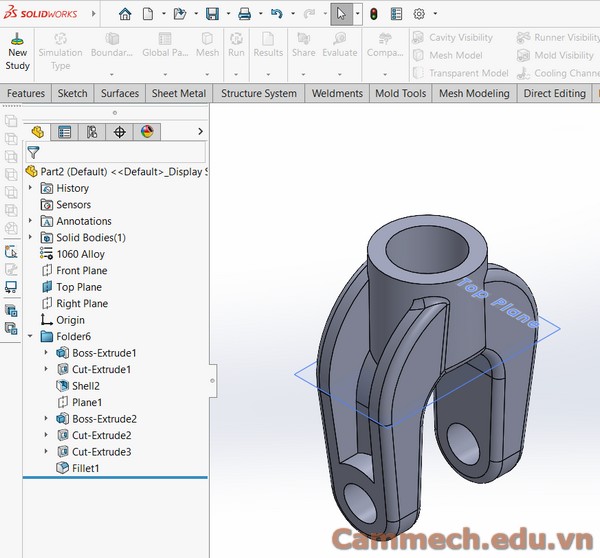Screen dimensions: 600x558
Task: Expand the Cut-Extrude2 feature
Action: coord(46,434)
